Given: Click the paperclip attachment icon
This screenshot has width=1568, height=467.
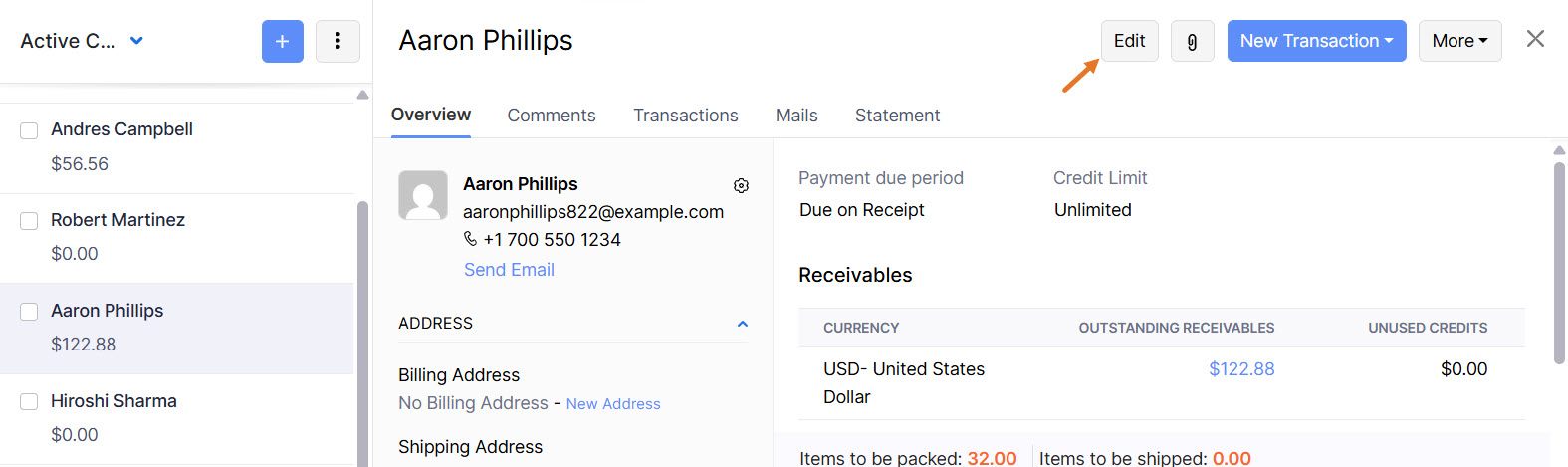Looking at the screenshot, I should coord(1192,41).
